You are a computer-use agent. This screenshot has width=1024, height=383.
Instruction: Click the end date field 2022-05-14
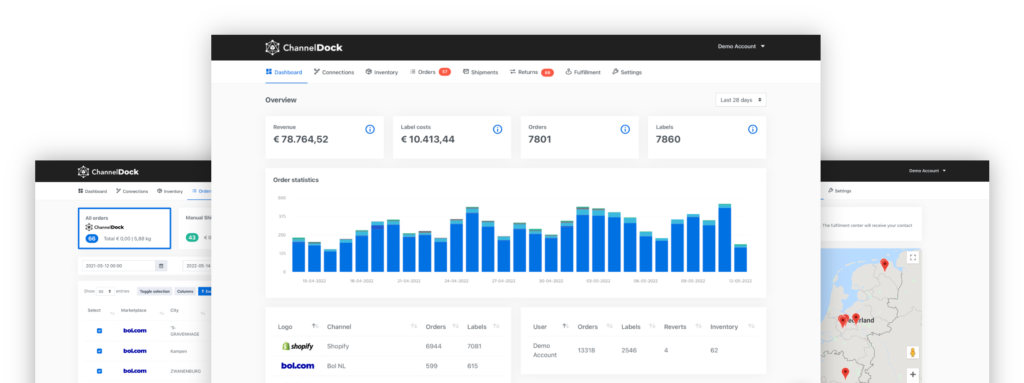(x=197, y=266)
